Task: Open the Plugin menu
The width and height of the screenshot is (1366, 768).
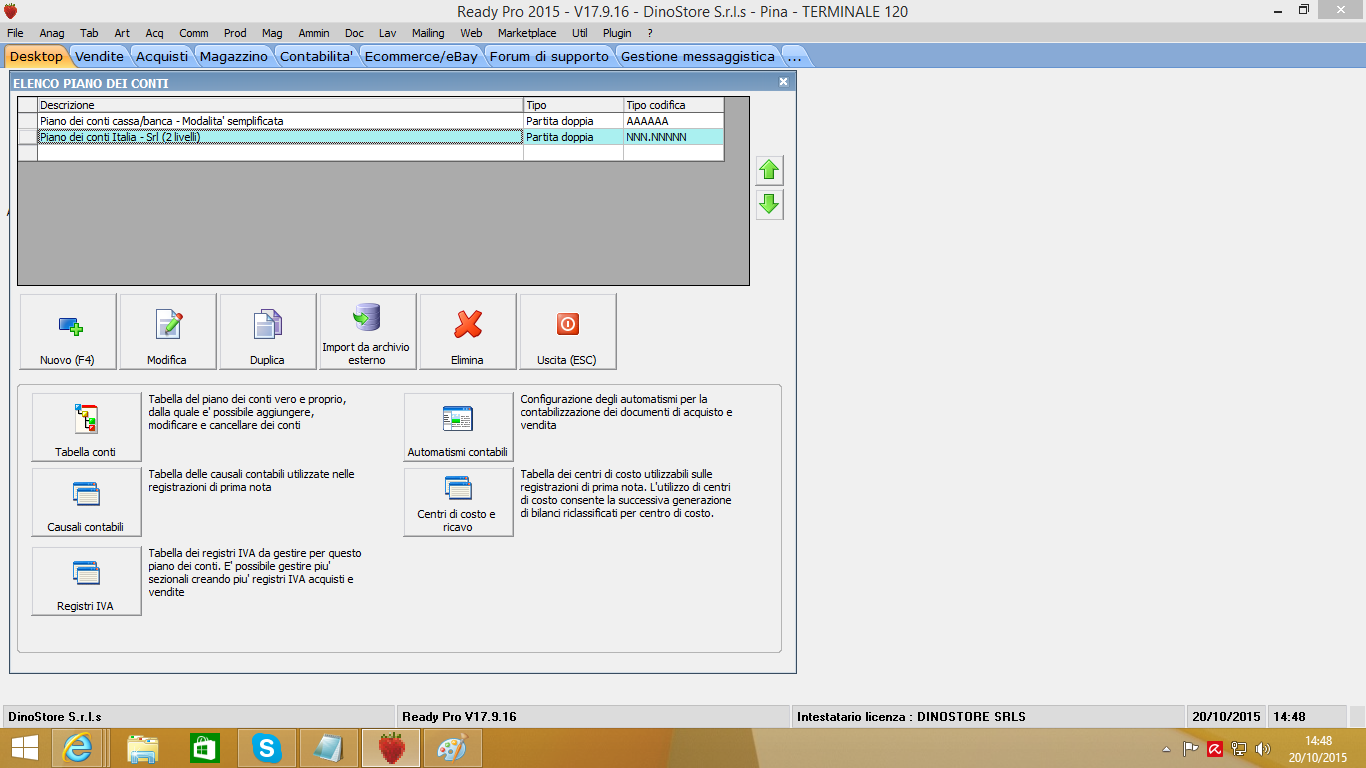Action: pos(617,33)
